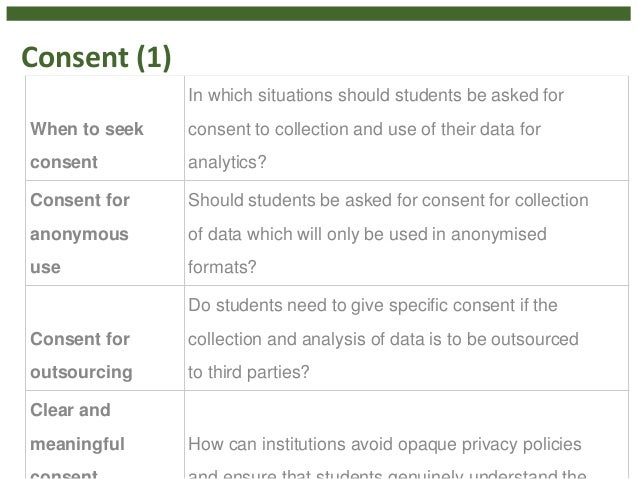Click the 'Consent (1)' slide title
This screenshot has height=479, width=638.
click(x=96, y=57)
